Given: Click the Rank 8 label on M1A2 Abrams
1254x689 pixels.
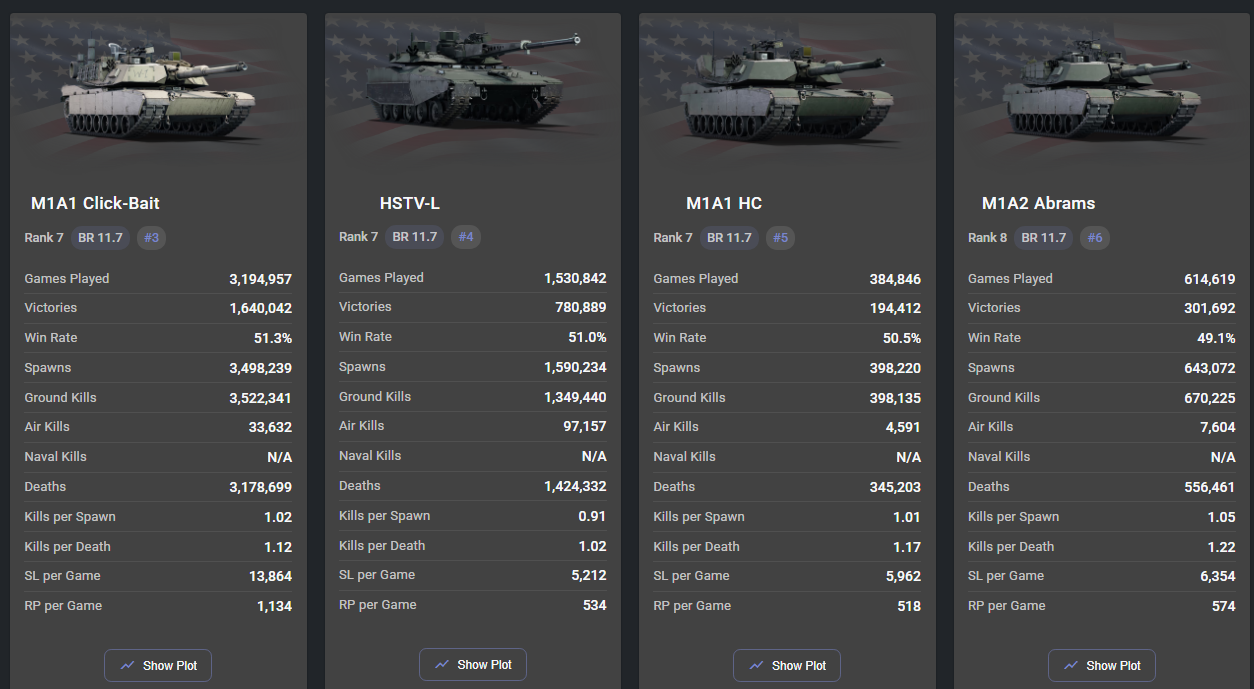Looking at the screenshot, I should coord(988,238).
